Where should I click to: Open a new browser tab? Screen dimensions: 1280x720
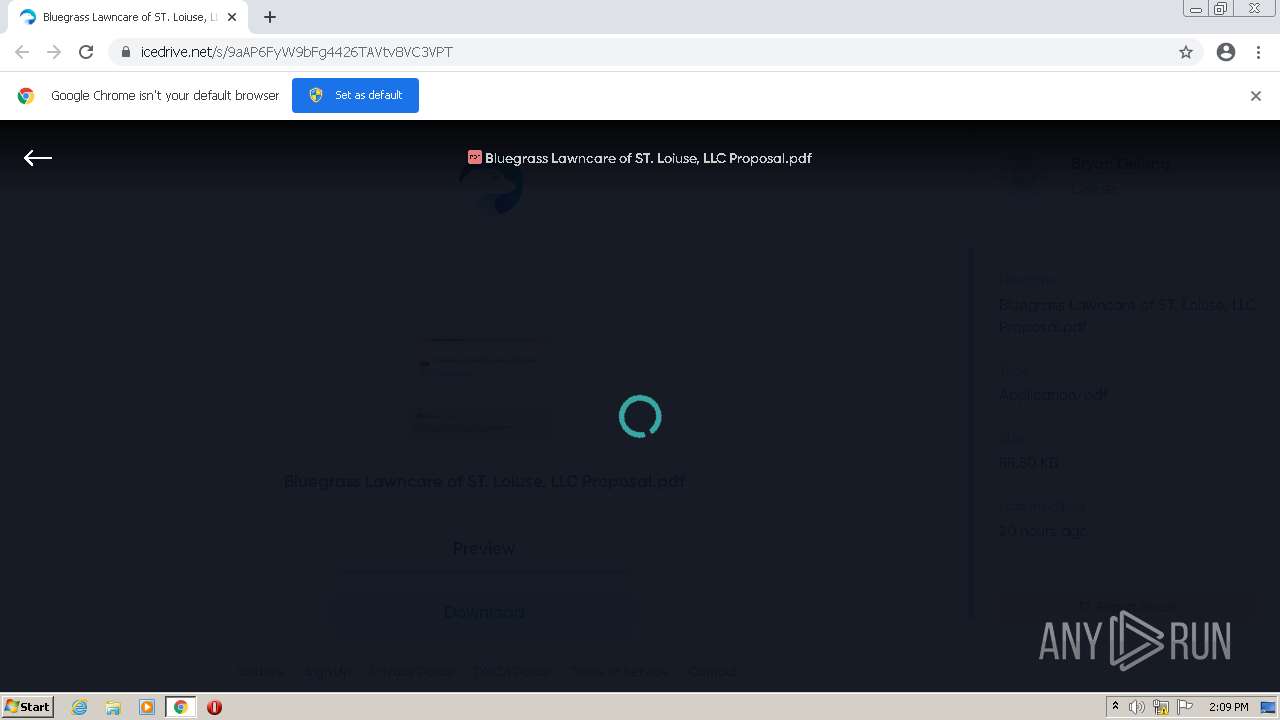pyautogui.click(x=270, y=17)
